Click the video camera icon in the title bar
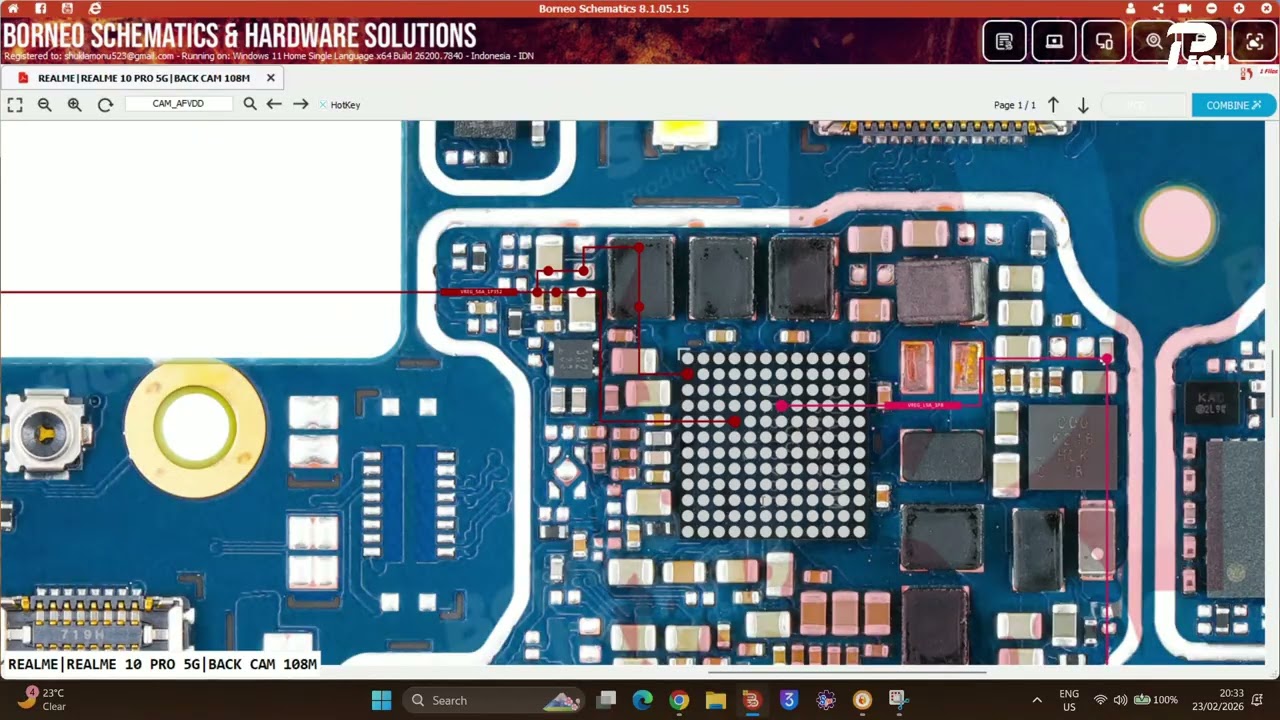 [1185, 8]
